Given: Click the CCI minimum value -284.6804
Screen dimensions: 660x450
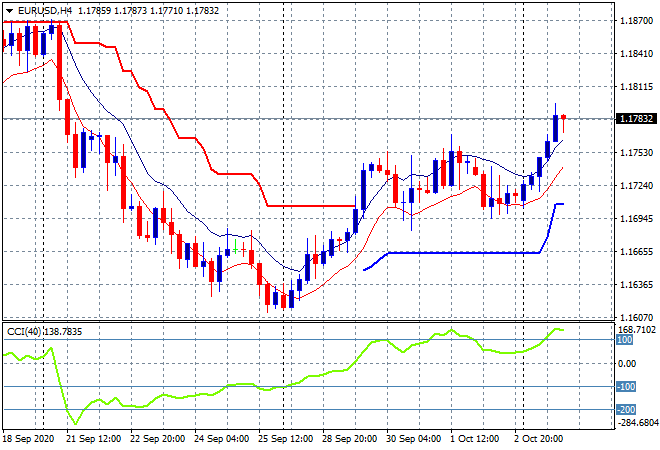Looking at the screenshot, I should 636,423.
